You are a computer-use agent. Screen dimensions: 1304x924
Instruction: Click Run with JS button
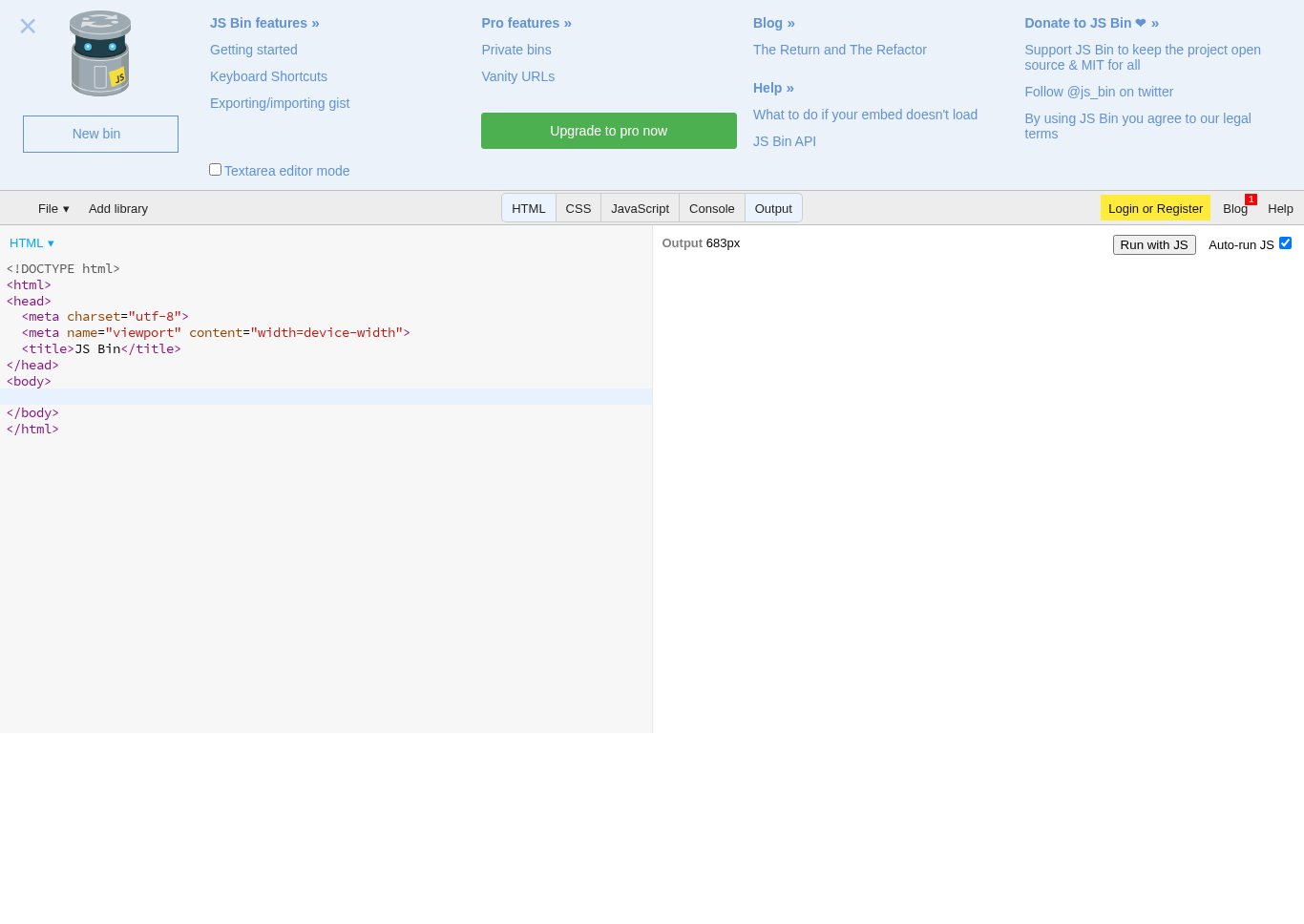1154,244
